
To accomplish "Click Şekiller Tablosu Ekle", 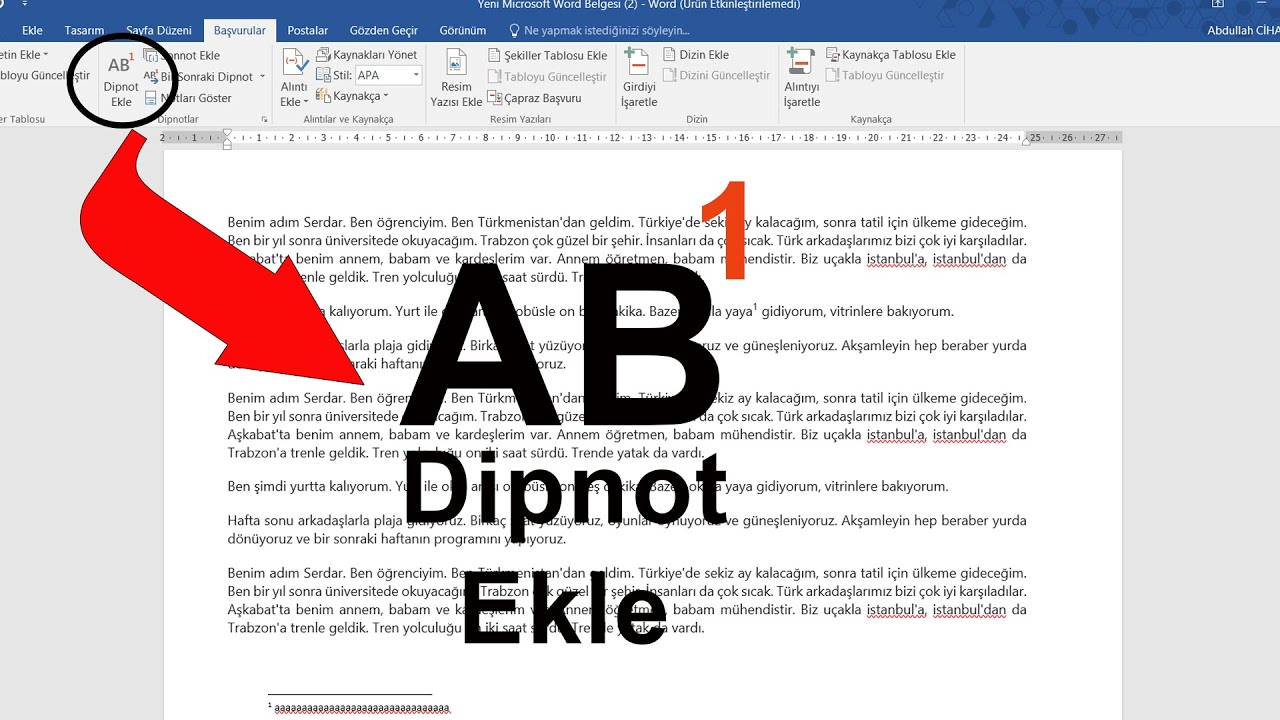I will point(548,55).
